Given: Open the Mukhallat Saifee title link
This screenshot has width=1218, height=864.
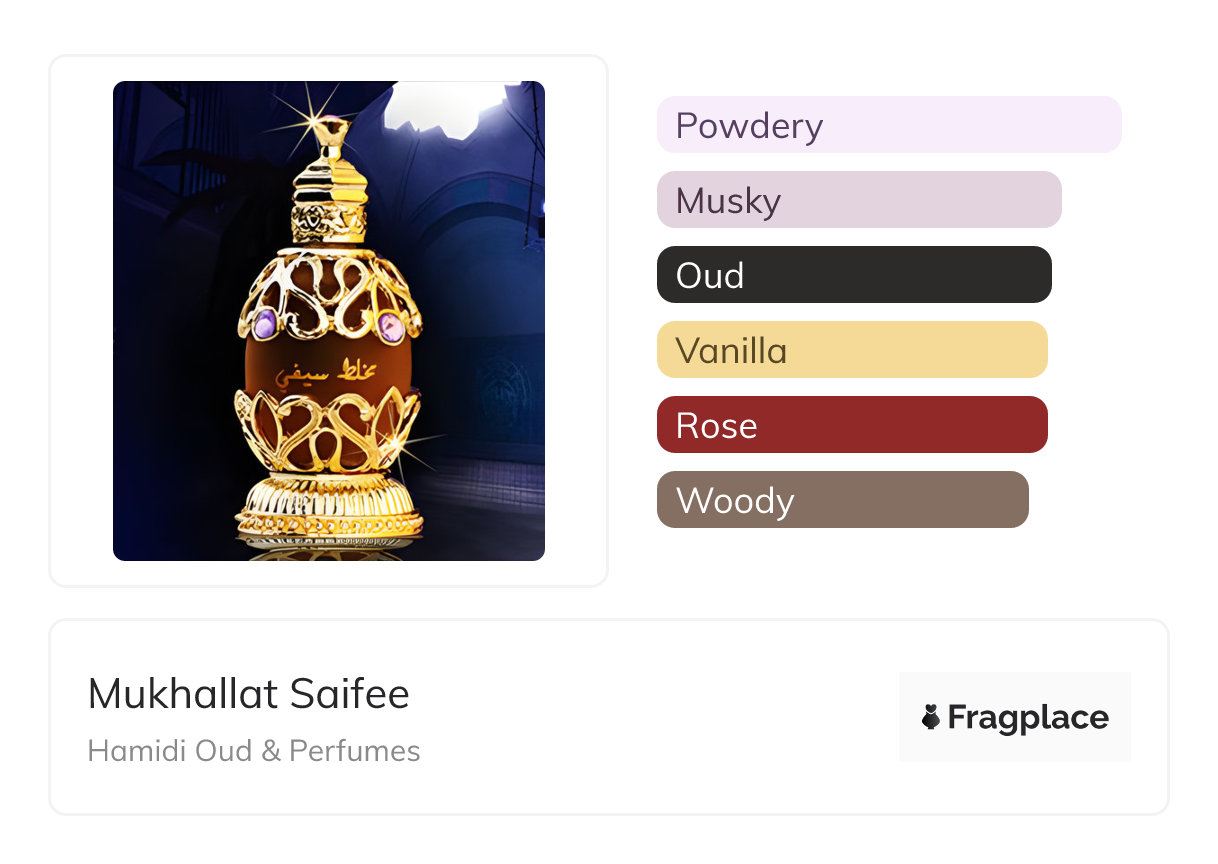Looking at the screenshot, I should (x=249, y=694).
